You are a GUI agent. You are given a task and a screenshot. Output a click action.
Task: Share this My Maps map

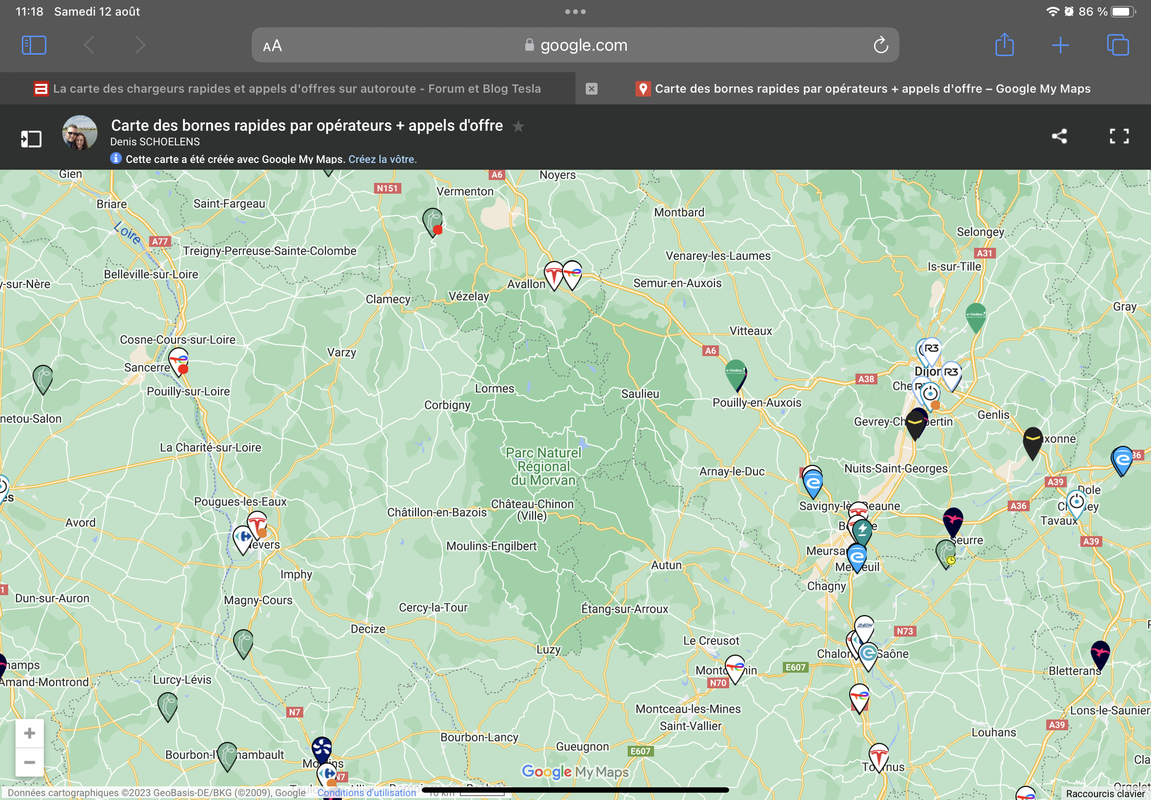point(1059,136)
